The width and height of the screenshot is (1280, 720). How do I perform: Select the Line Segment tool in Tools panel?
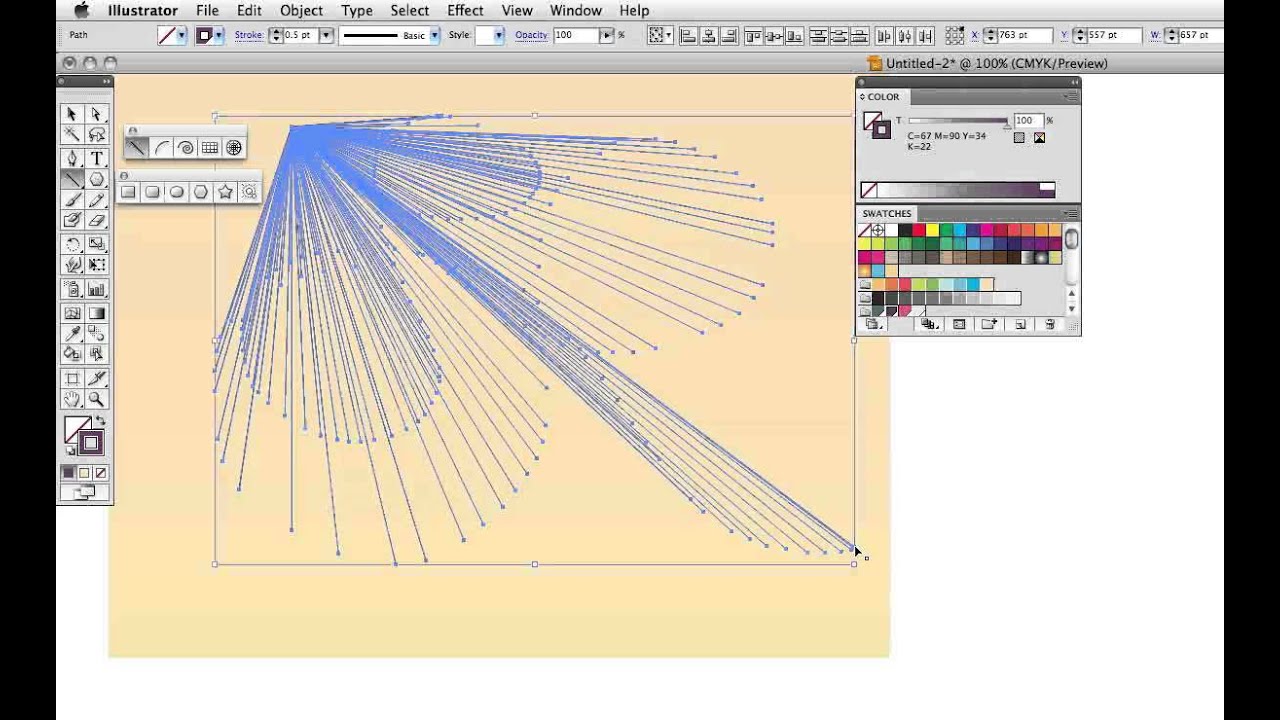72,179
